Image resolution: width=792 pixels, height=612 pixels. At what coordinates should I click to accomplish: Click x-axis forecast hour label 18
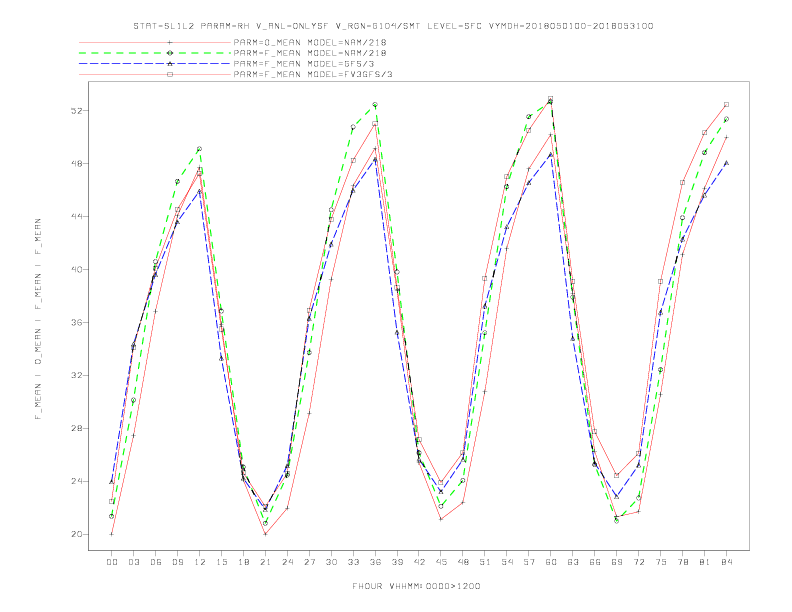[x=243, y=562]
